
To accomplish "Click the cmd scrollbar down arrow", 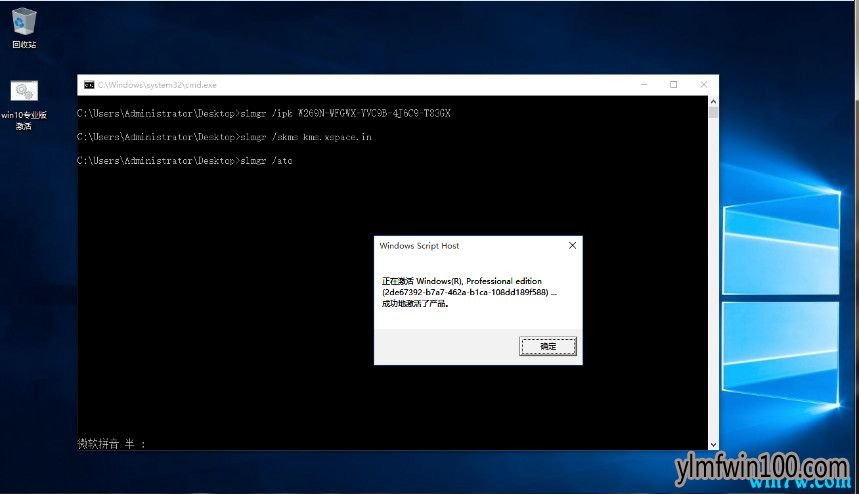I will (x=713, y=445).
